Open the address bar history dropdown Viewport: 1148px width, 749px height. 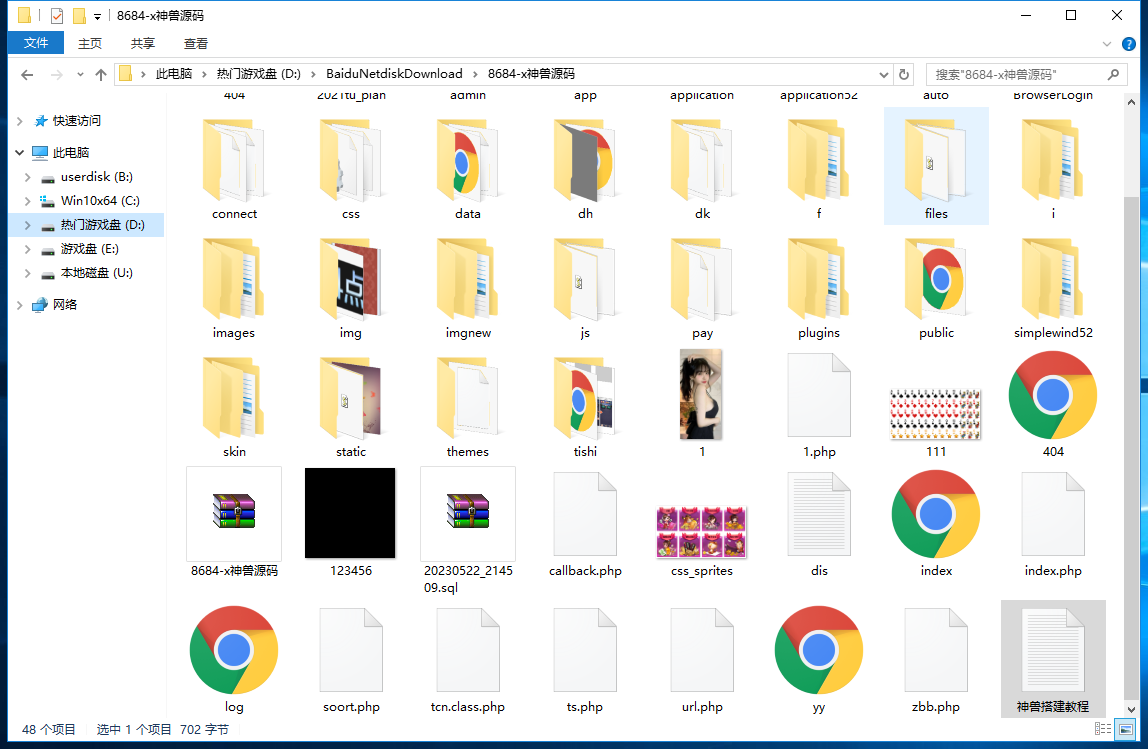(883, 74)
